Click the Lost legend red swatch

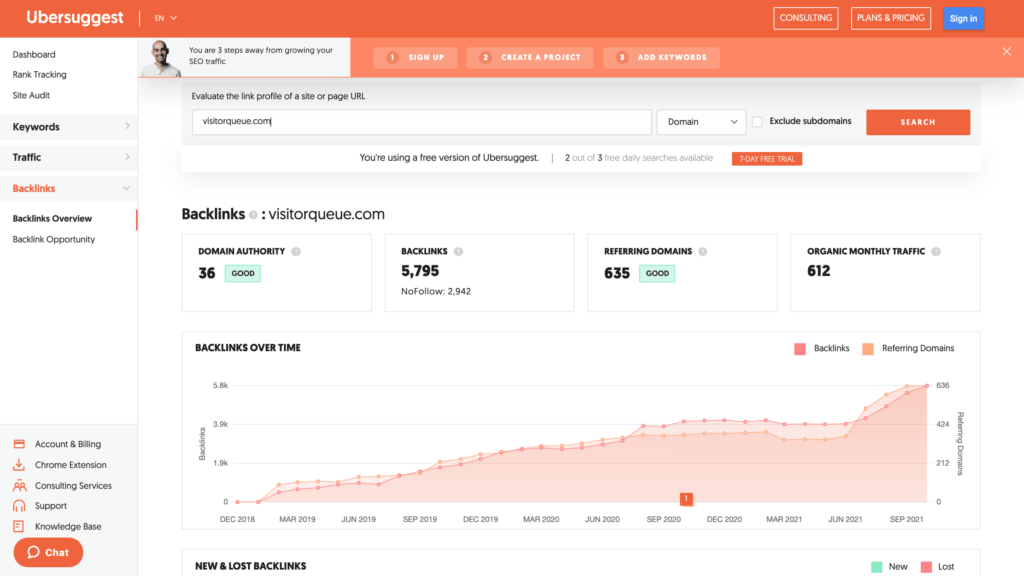927,567
